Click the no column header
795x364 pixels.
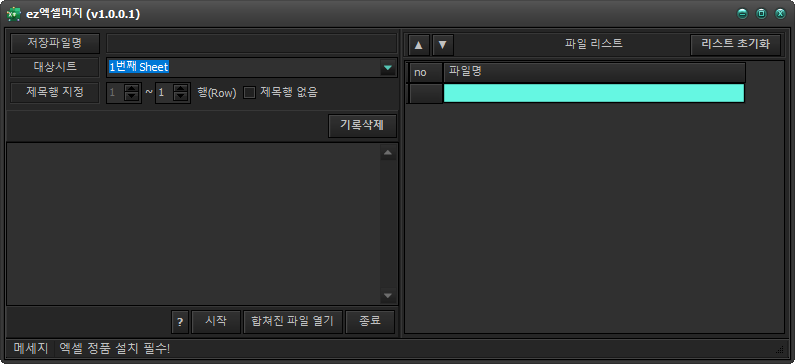point(426,72)
